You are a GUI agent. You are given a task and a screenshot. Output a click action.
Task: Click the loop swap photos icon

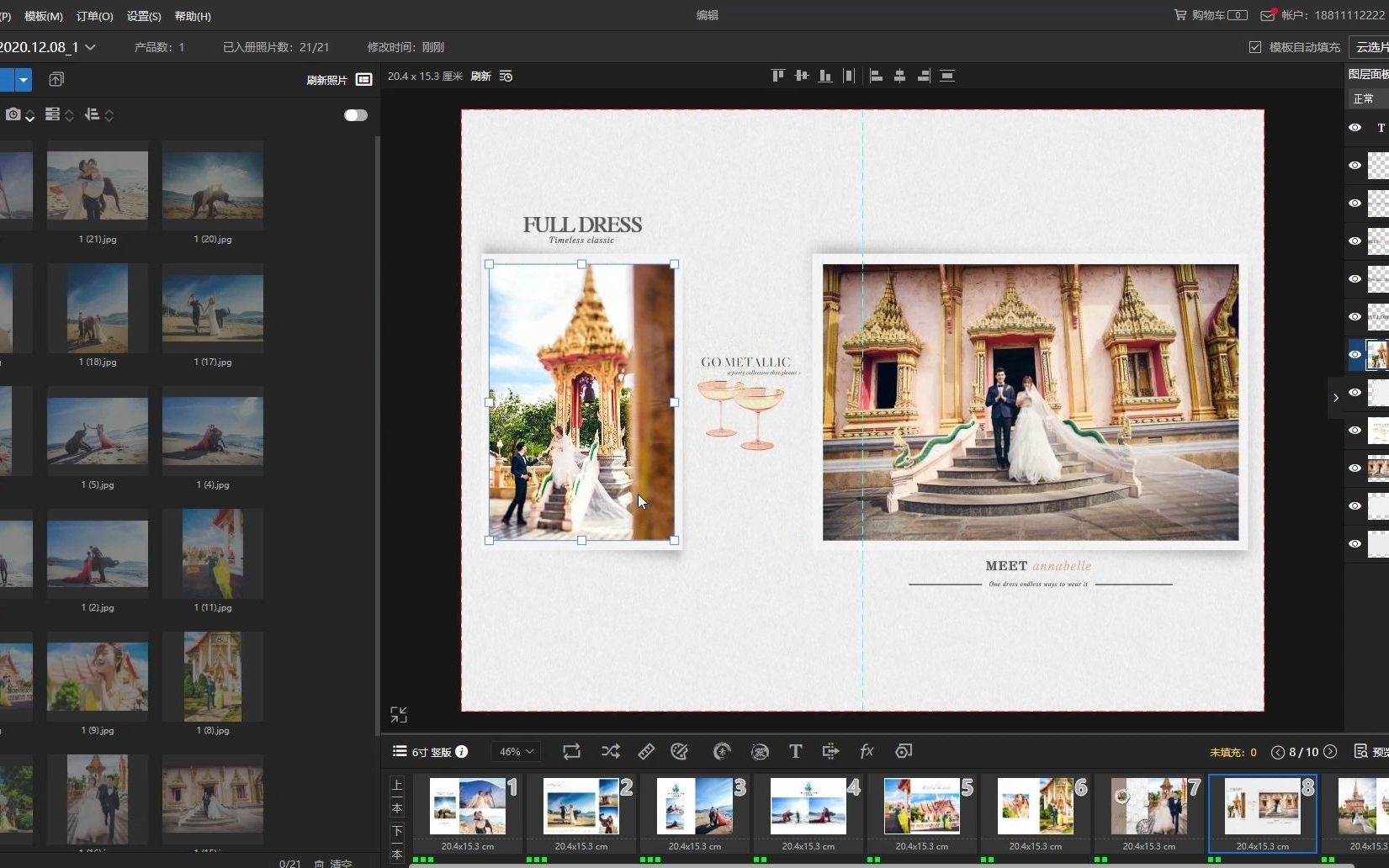(571, 751)
